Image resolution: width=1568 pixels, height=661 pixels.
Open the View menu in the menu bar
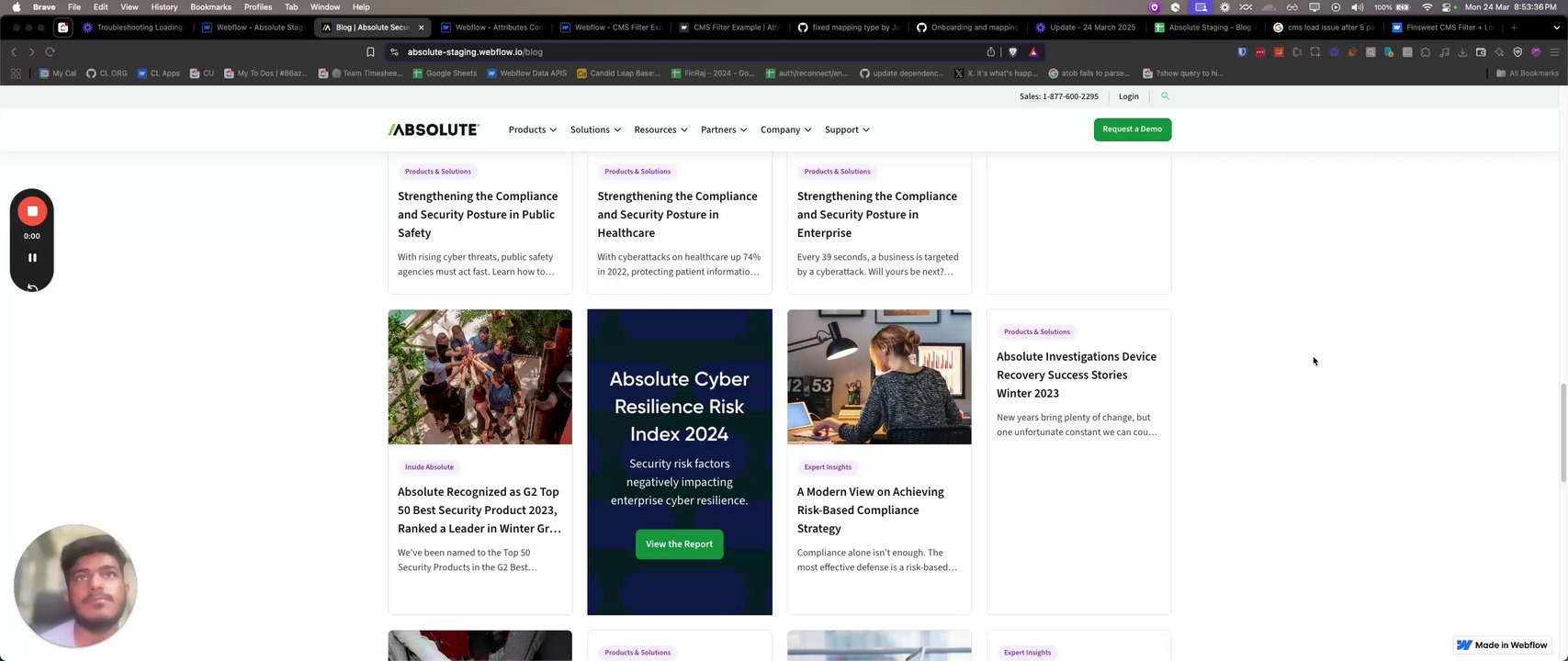[130, 6]
